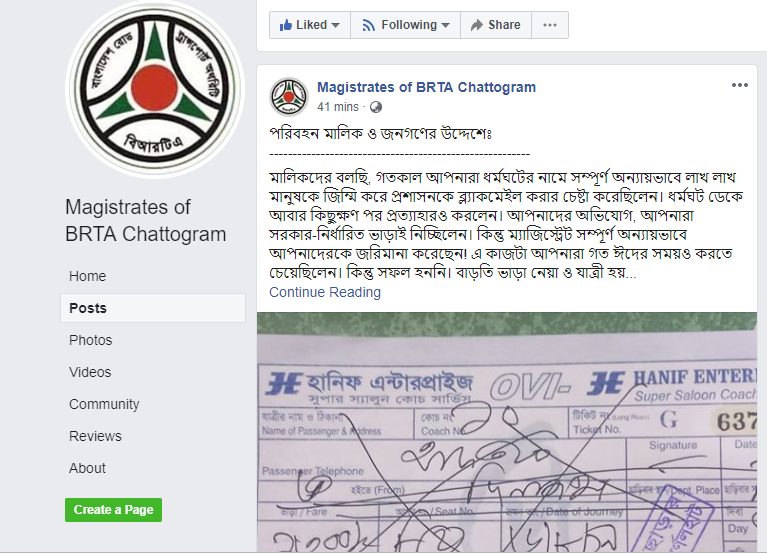Go to the Photos section
Viewport: 767px width, 553px height.
coord(90,340)
